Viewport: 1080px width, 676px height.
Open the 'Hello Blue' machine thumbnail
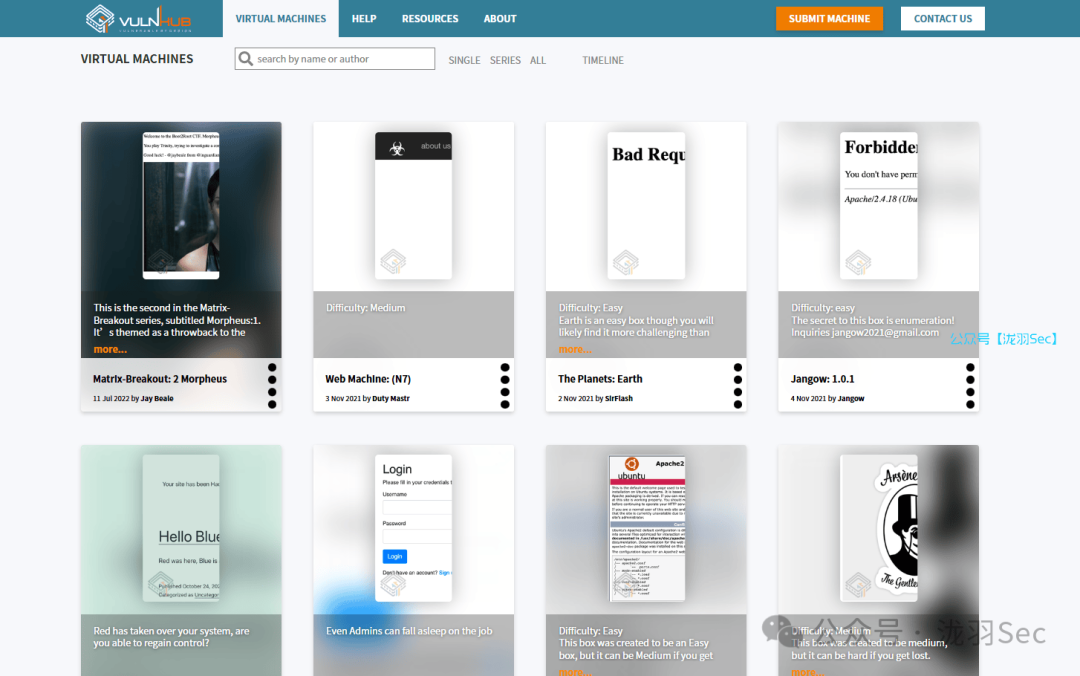181,528
